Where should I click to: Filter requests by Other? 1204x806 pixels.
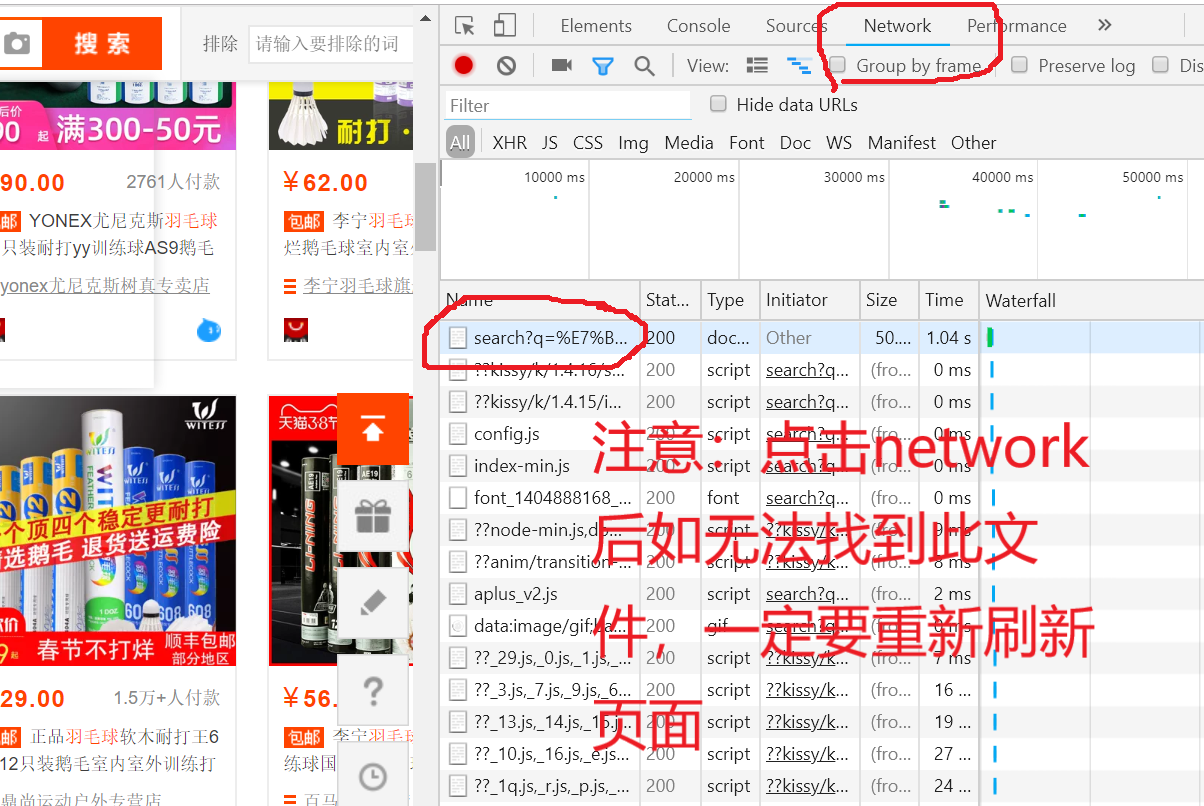(973, 143)
